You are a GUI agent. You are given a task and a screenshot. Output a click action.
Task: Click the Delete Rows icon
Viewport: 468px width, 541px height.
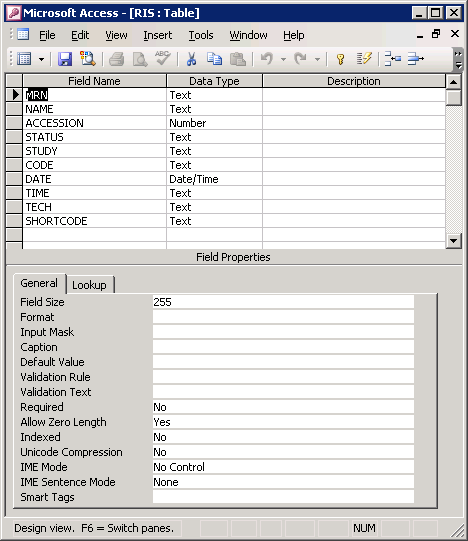tap(416, 59)
